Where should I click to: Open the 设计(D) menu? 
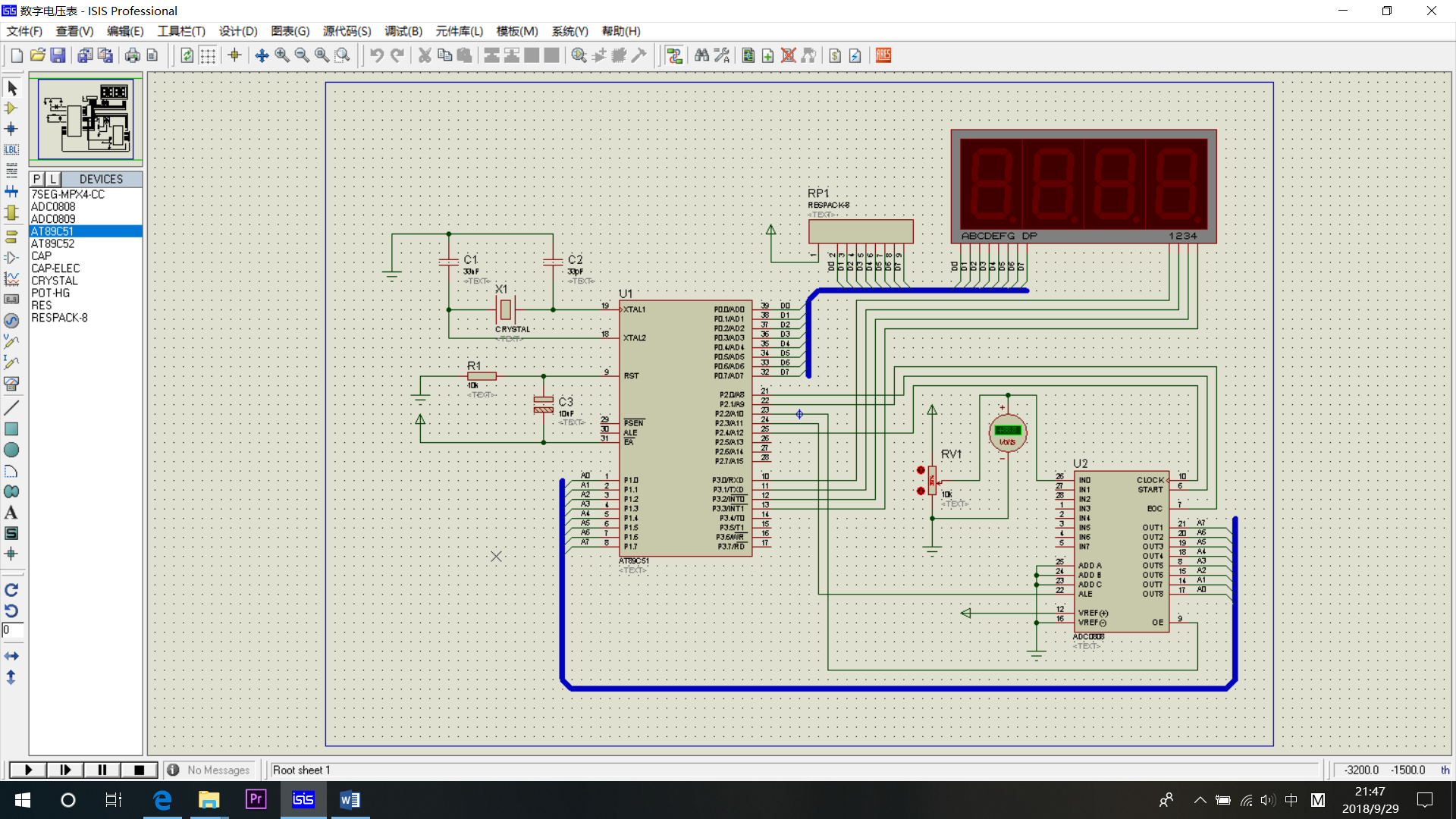pyautogui.click(x=238, y=31)
